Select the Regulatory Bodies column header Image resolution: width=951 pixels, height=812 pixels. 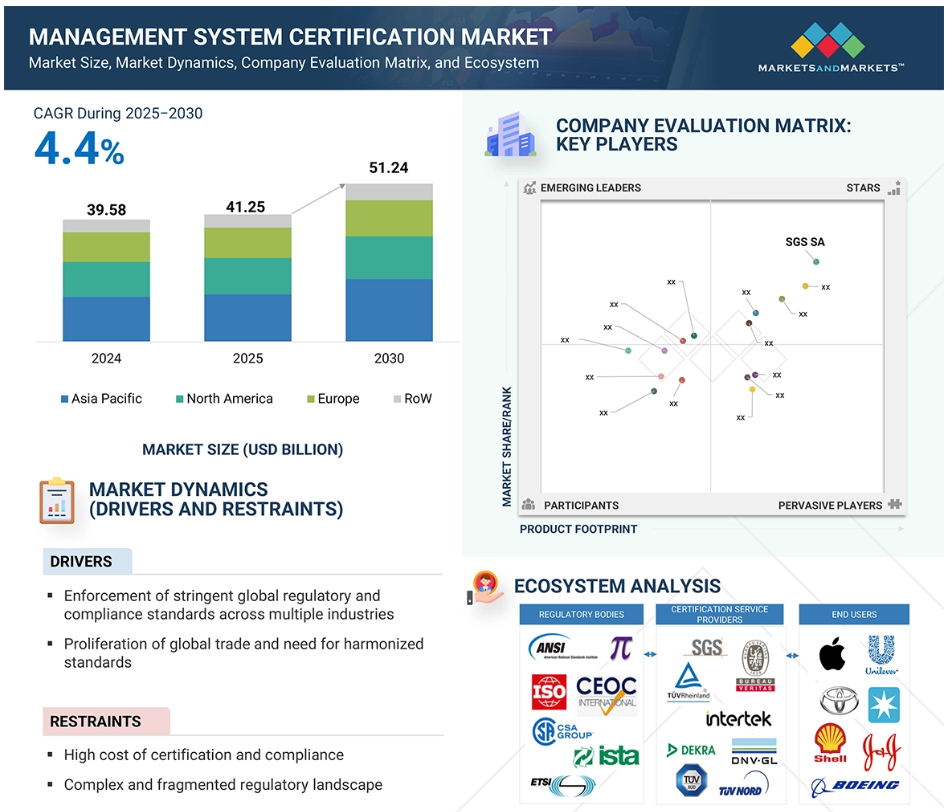point(581,614)
